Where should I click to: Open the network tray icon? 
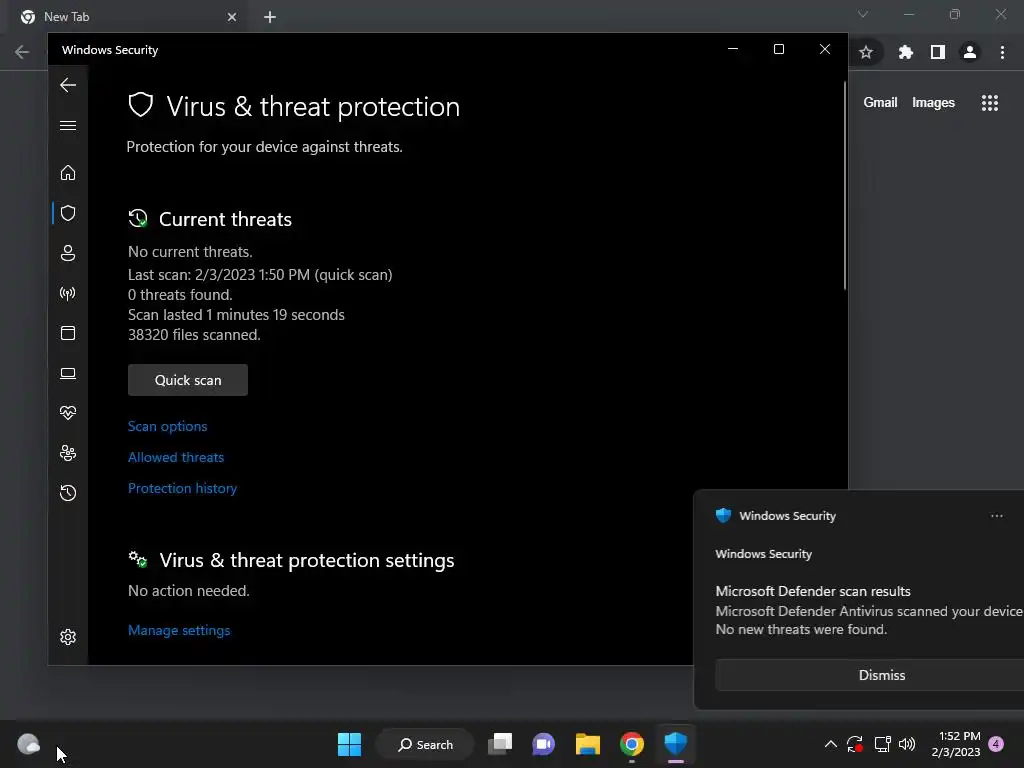point(882,744)
